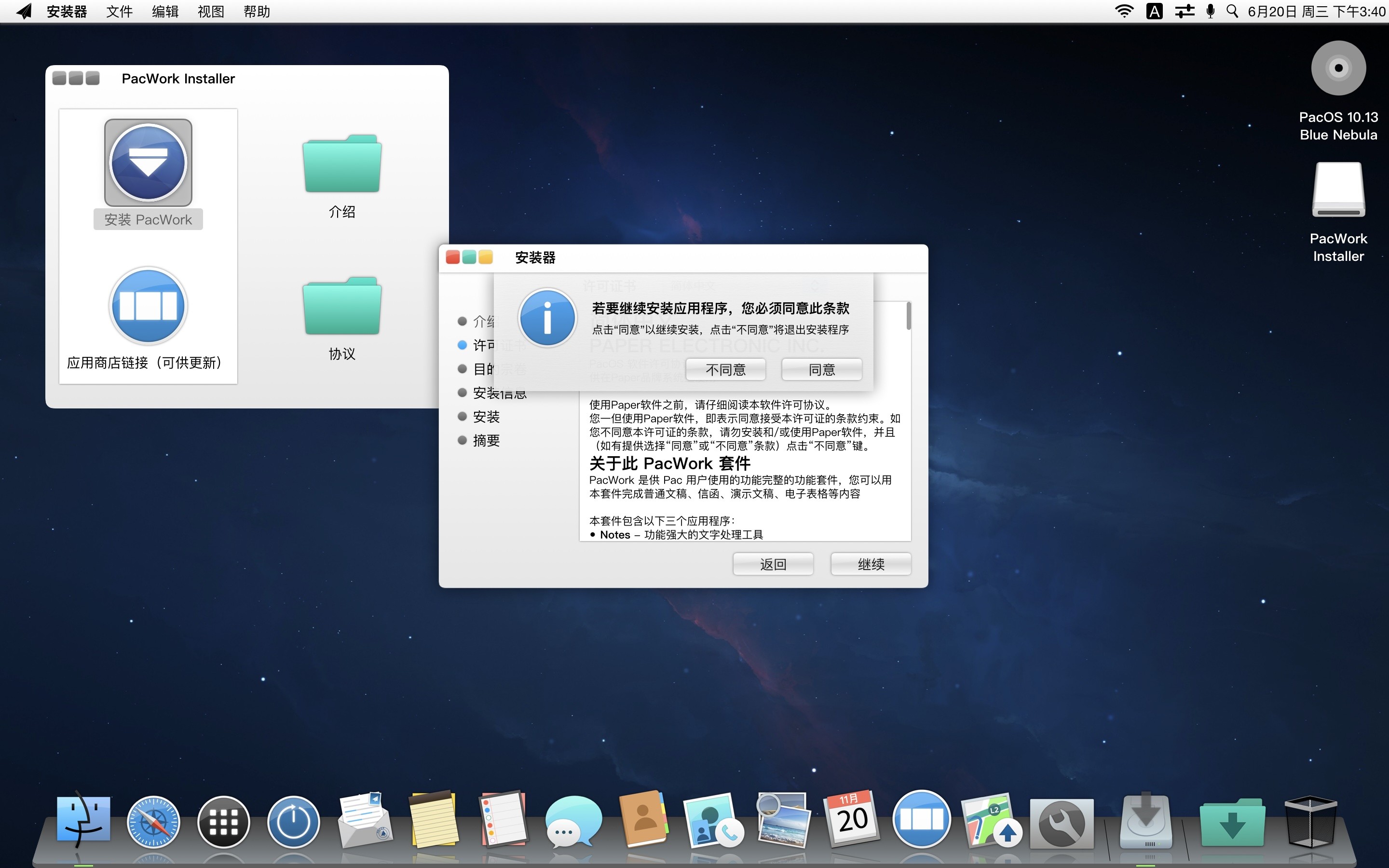Screen dimensions: 1389x868
Task: Open the video call photo icon in dock
Action: pos(713,821)
